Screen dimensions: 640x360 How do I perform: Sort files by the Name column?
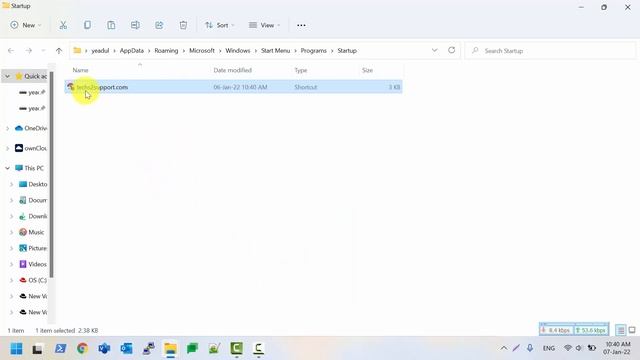click(x=80, y=70)
